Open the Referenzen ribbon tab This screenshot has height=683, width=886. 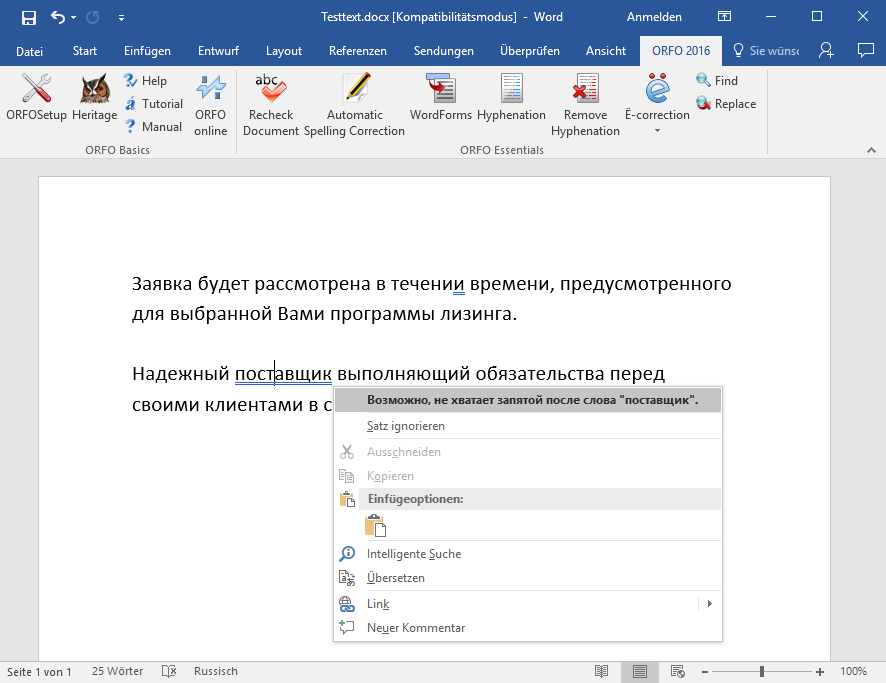[x=357, y=51]
